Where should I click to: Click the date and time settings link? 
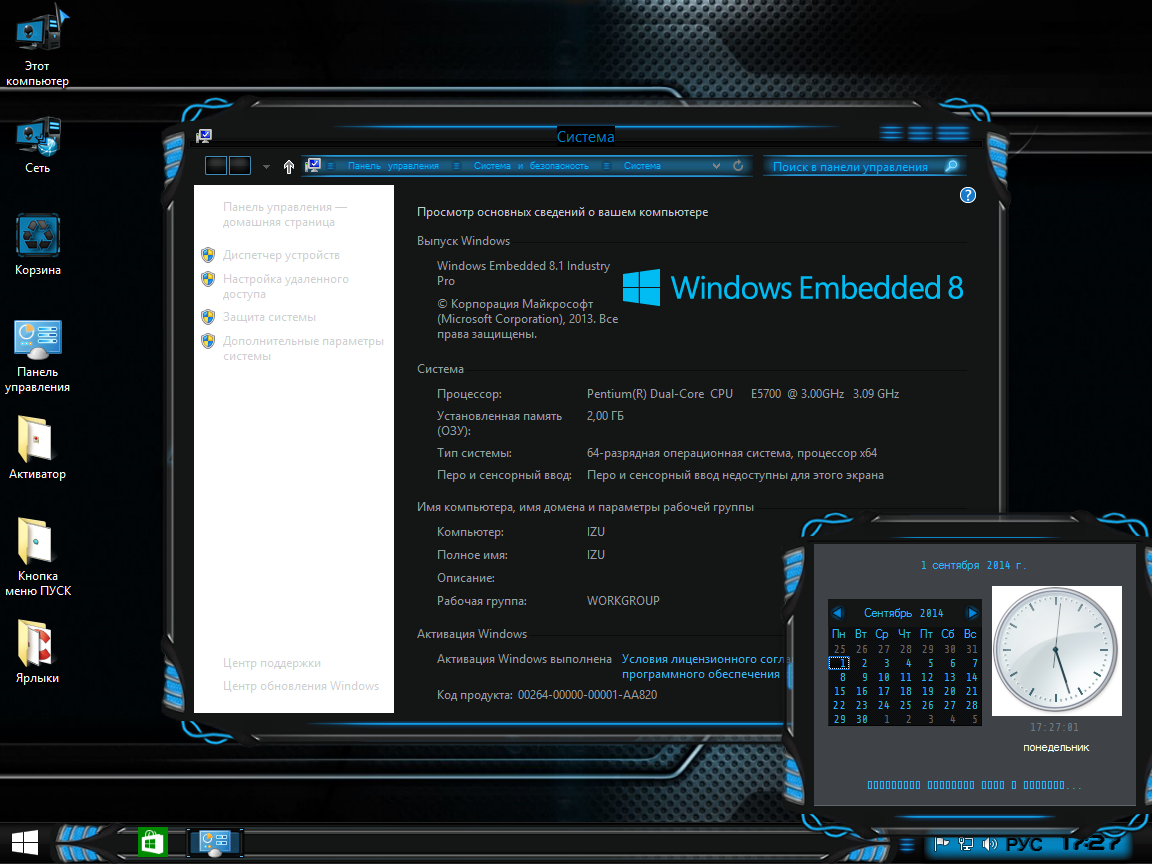point(974,785)
